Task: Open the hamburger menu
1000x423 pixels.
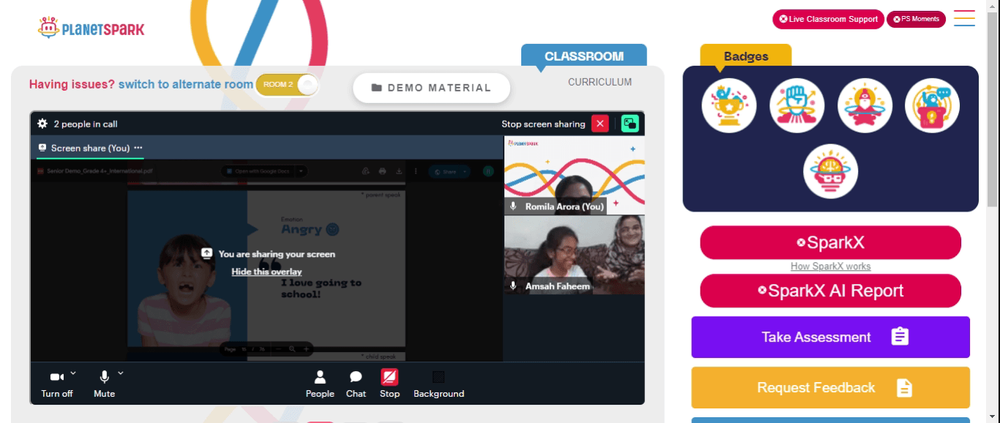Action: pyautogui.click(x=964, y=18)
